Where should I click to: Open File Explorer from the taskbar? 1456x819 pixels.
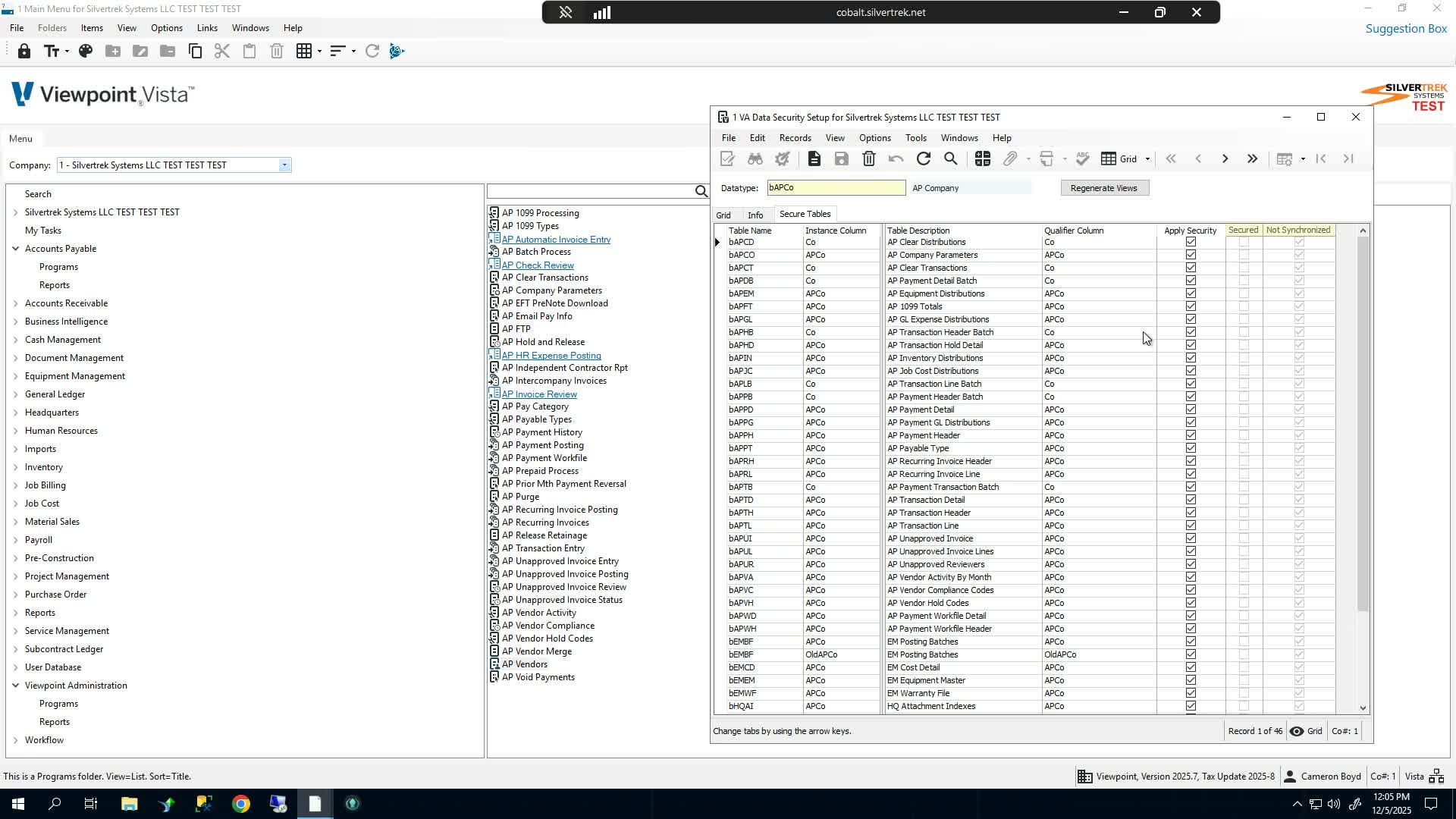(x=129, y=804)
